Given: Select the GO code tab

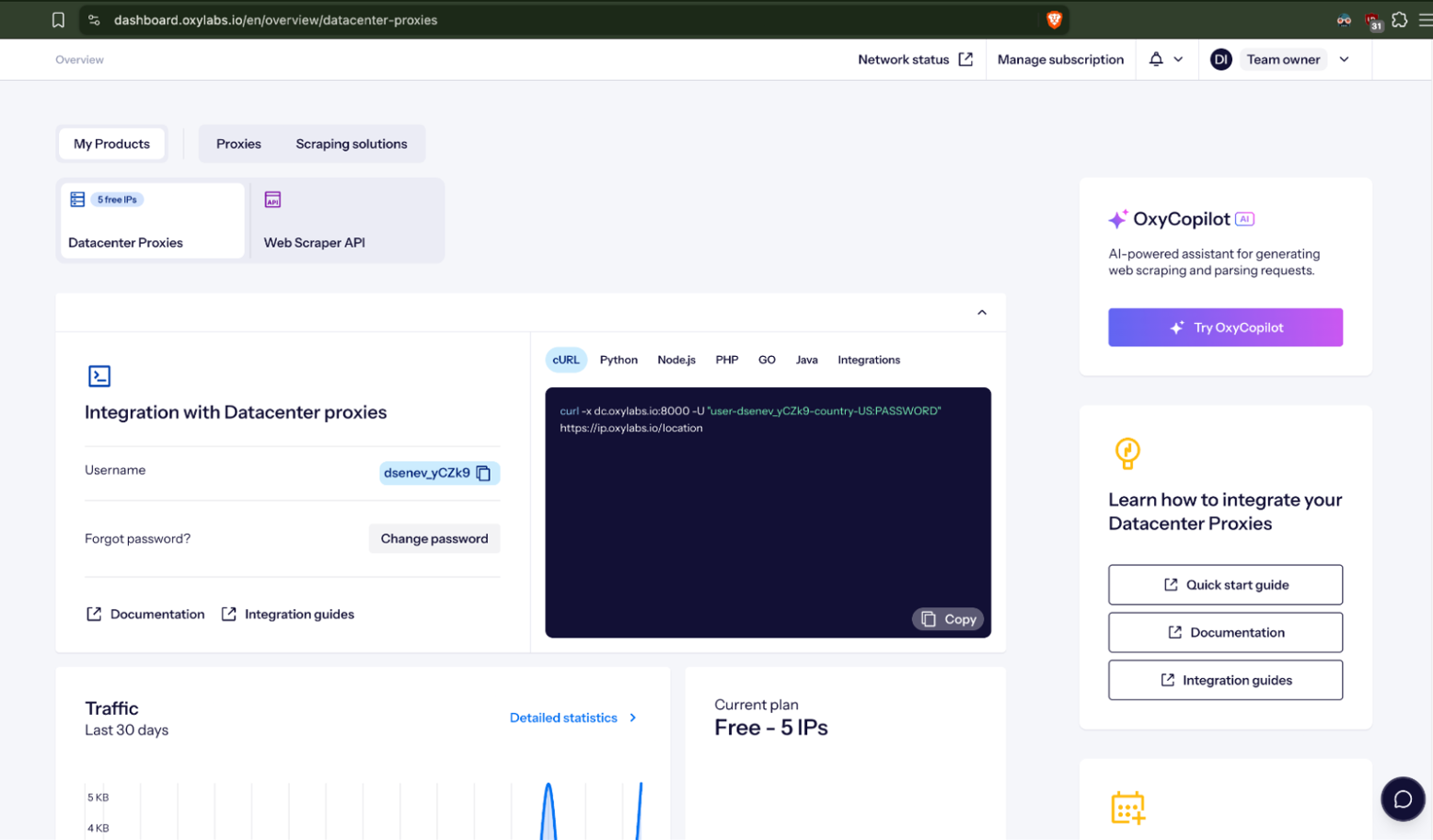Looking at the screenshot, I should pyautogui.click(x=767, y=360).
